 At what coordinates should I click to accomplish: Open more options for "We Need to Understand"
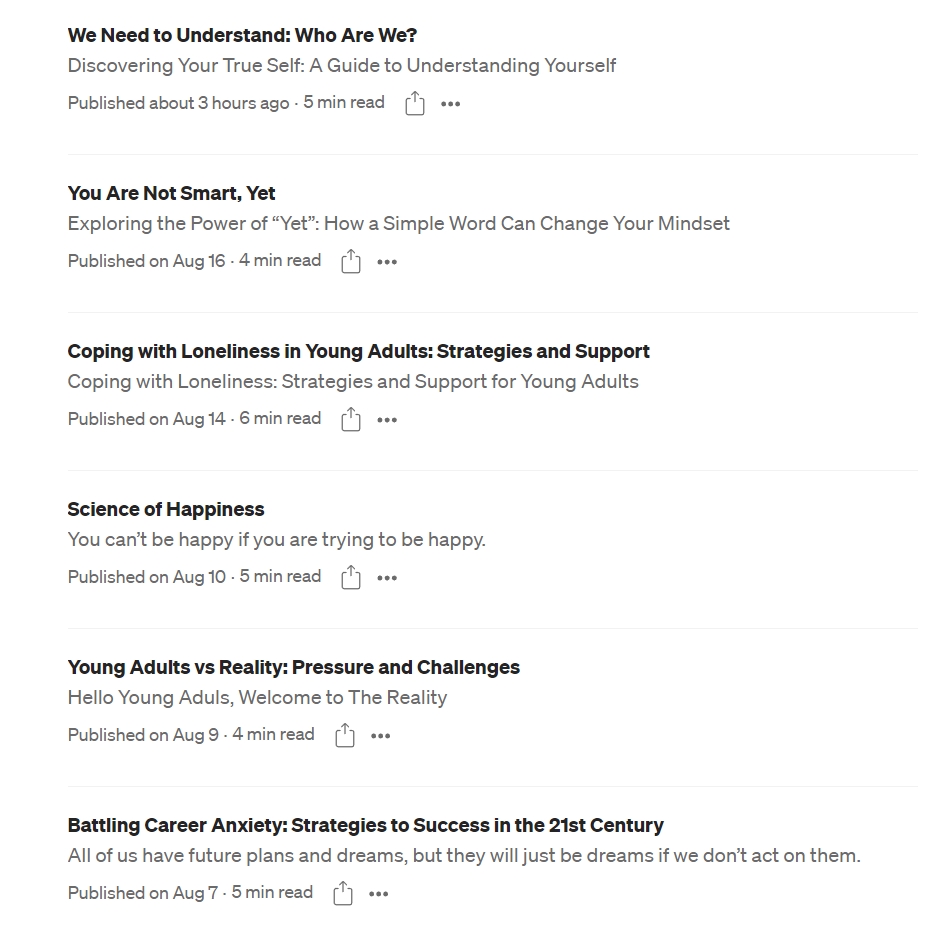(x=451, y=104)
